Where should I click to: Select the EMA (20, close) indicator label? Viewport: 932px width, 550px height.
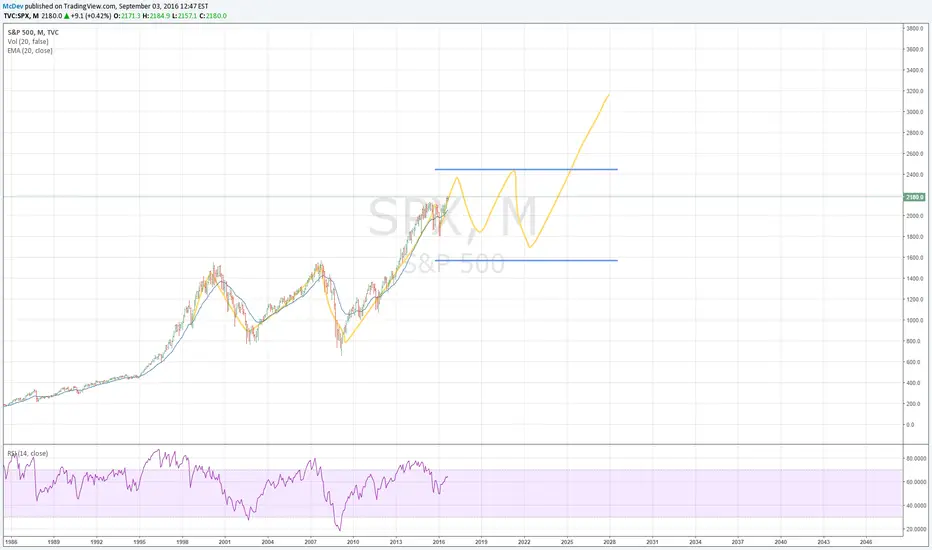tap(30, 51)
